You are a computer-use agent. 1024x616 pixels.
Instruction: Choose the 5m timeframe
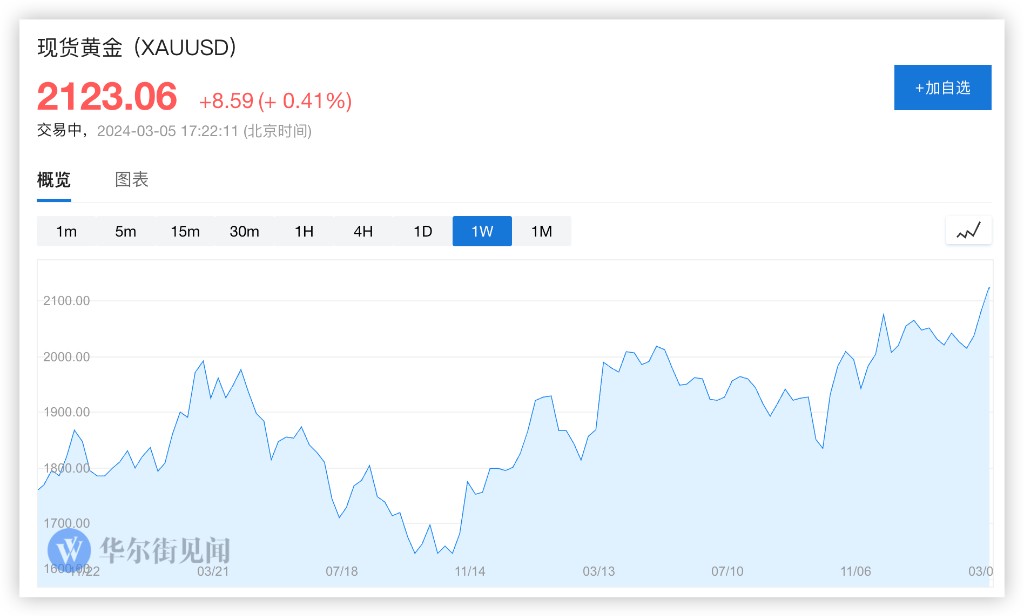pos(125,231)
